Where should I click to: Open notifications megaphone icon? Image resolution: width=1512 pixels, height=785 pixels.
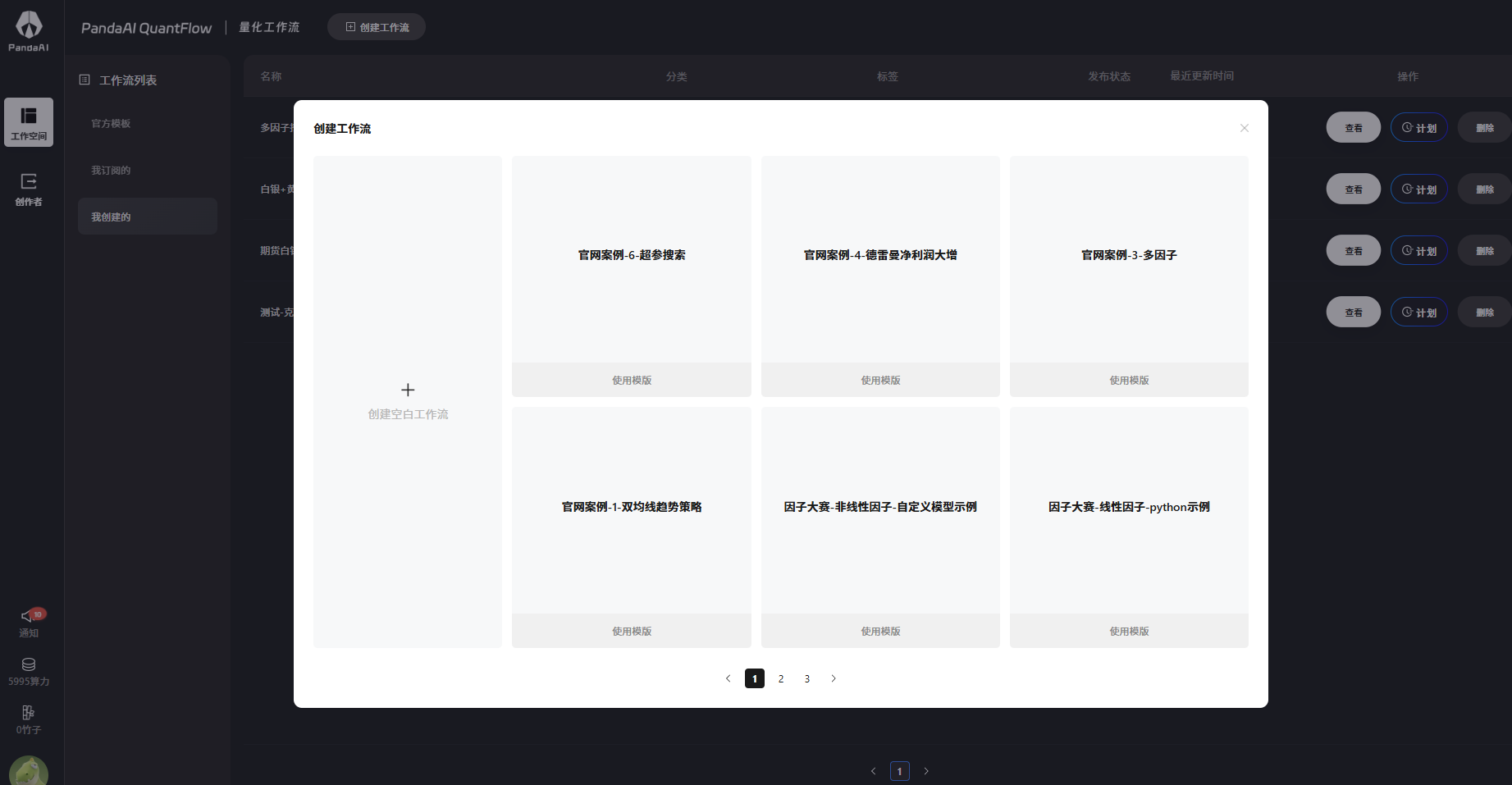(29, 616)
